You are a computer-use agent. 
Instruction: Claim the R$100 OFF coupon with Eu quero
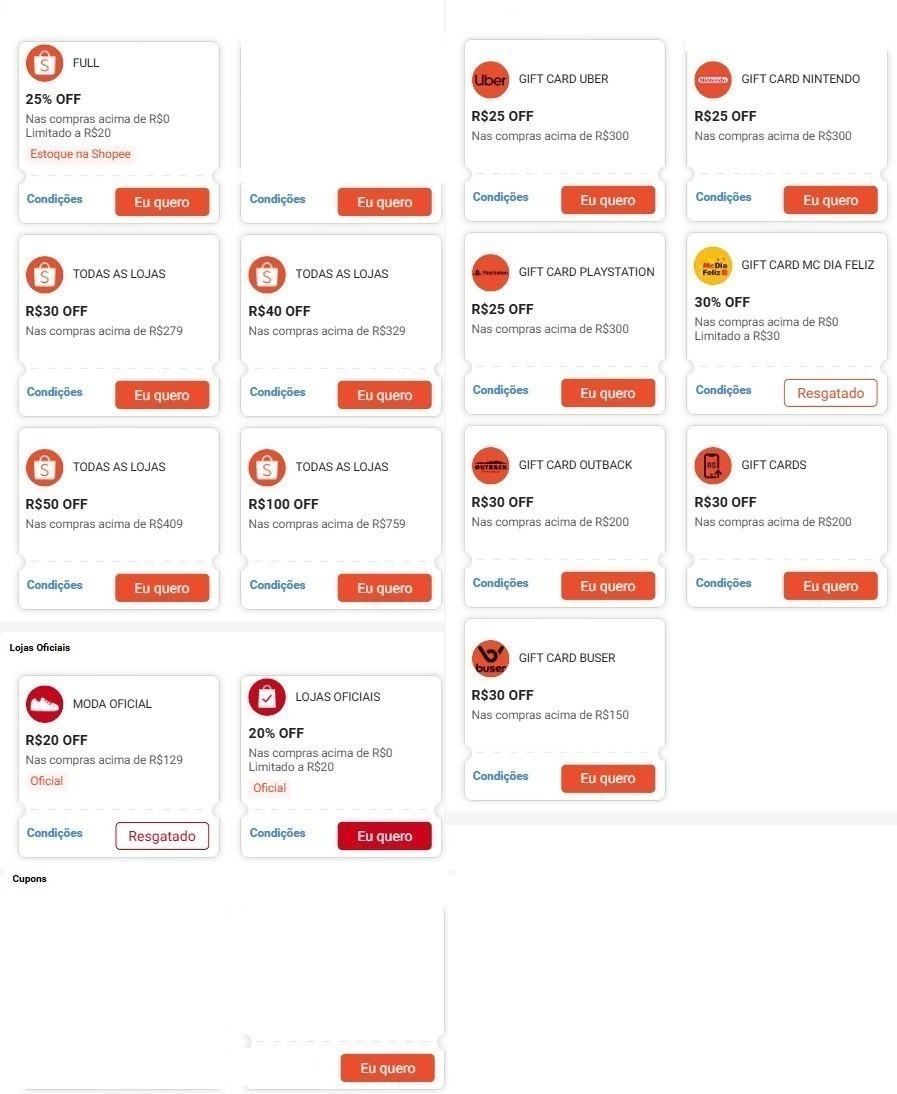(x=384, y=588)
